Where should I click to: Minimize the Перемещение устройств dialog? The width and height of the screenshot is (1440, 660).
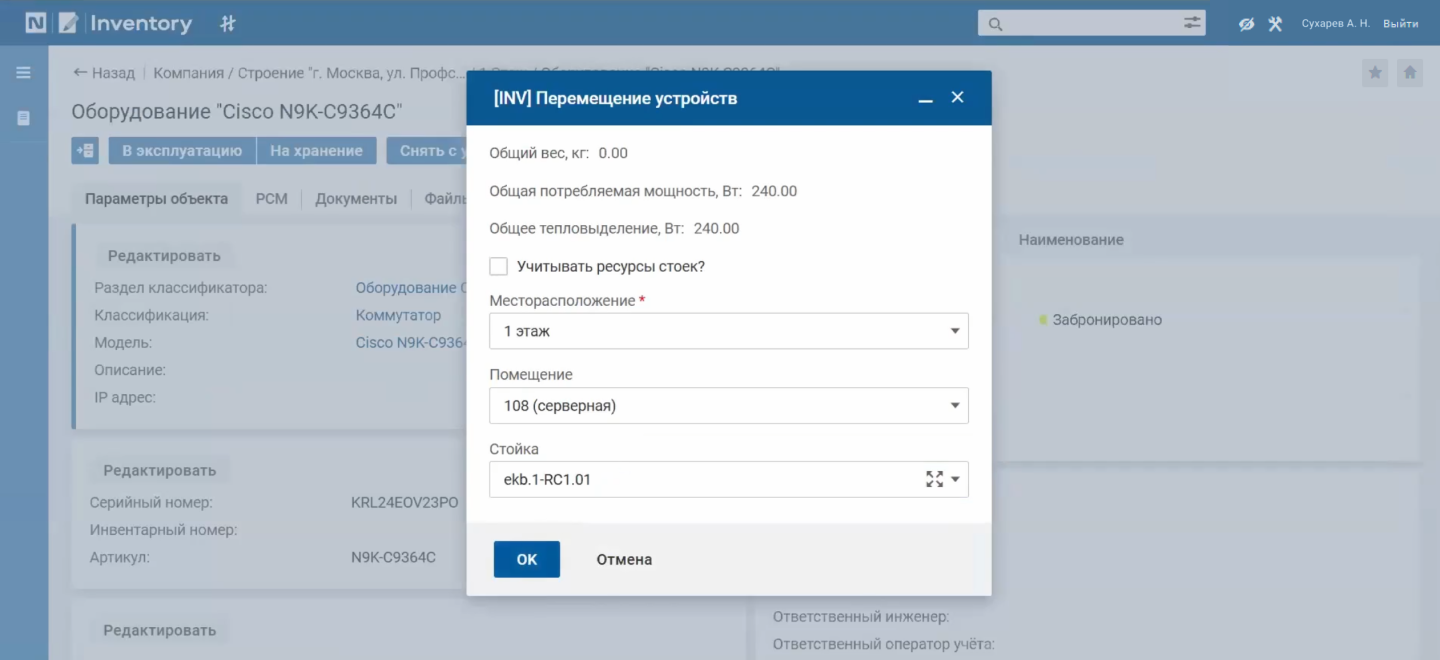925,98
